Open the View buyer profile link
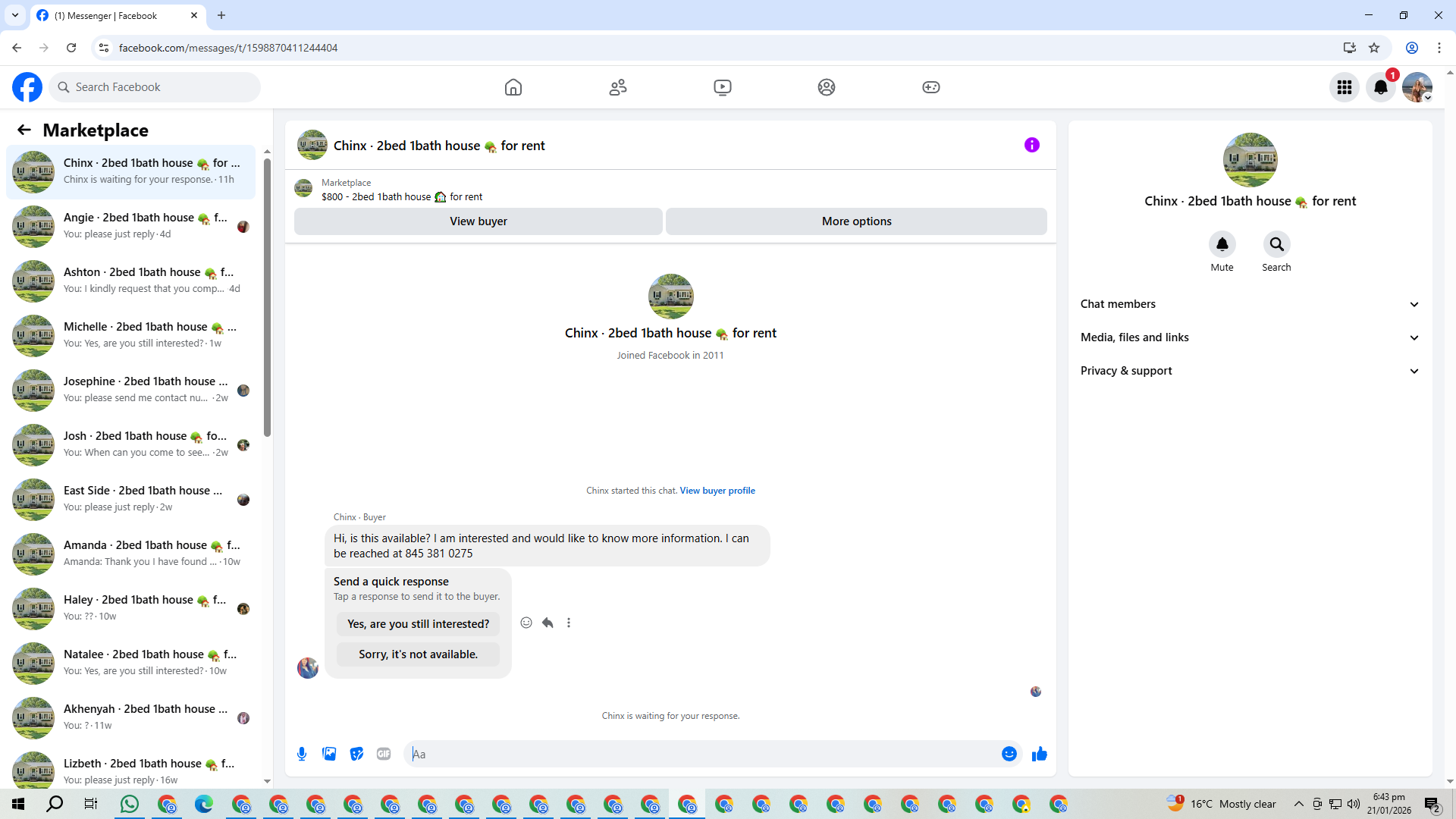This screenshot has height=819, width=1456. coord(717,491)
